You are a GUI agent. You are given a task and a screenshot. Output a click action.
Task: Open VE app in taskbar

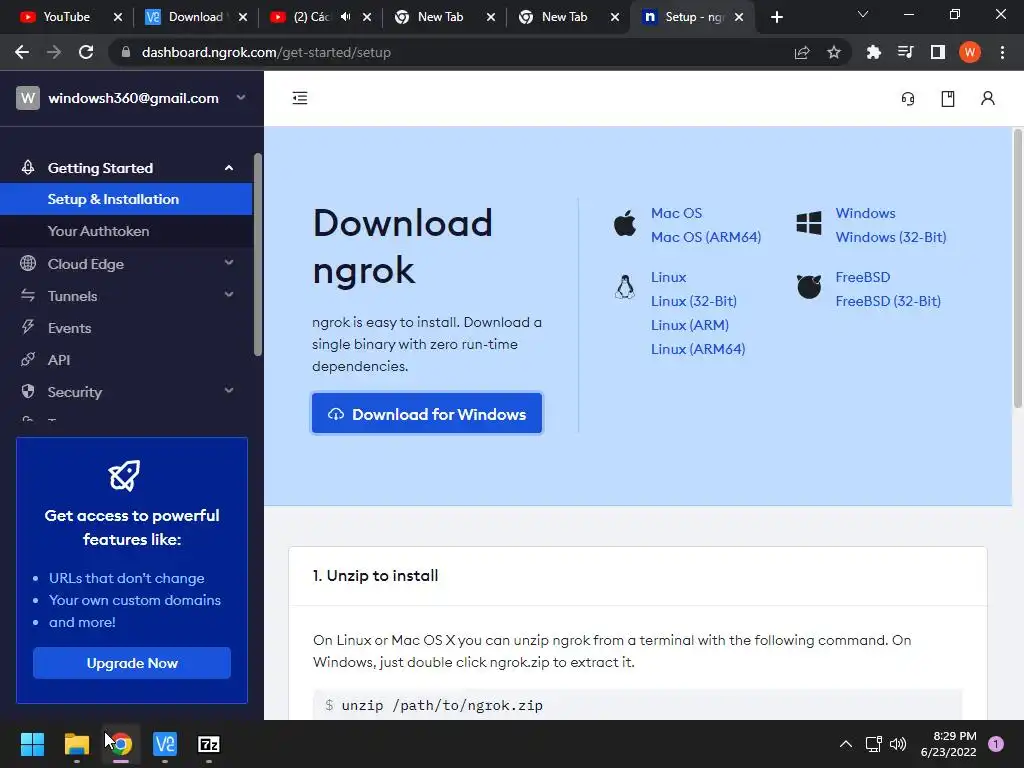pyautogui.click(x=165, y=744)
